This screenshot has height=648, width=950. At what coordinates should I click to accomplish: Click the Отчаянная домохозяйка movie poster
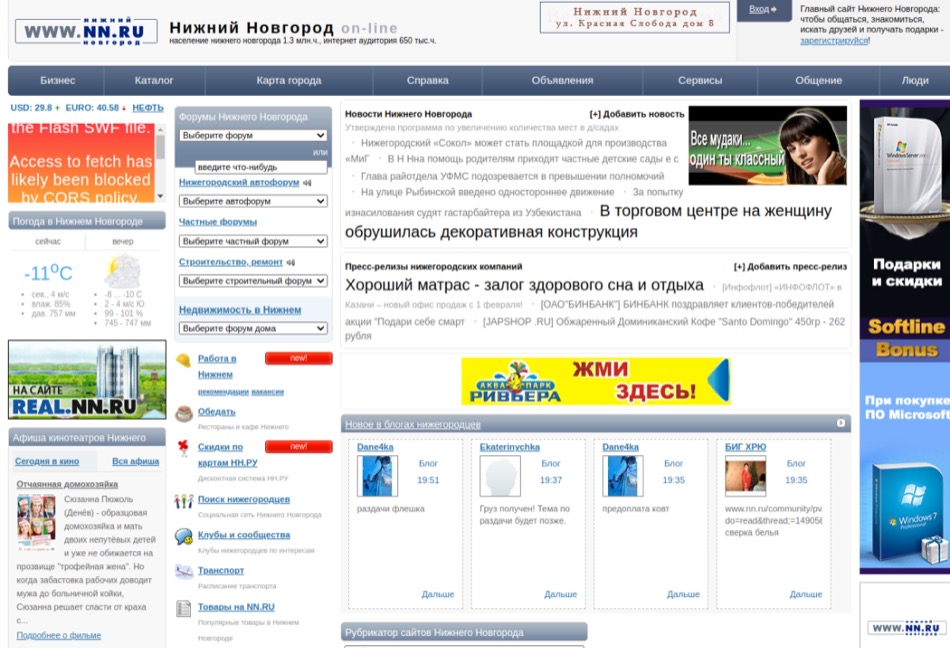click(x=36, y=522)
